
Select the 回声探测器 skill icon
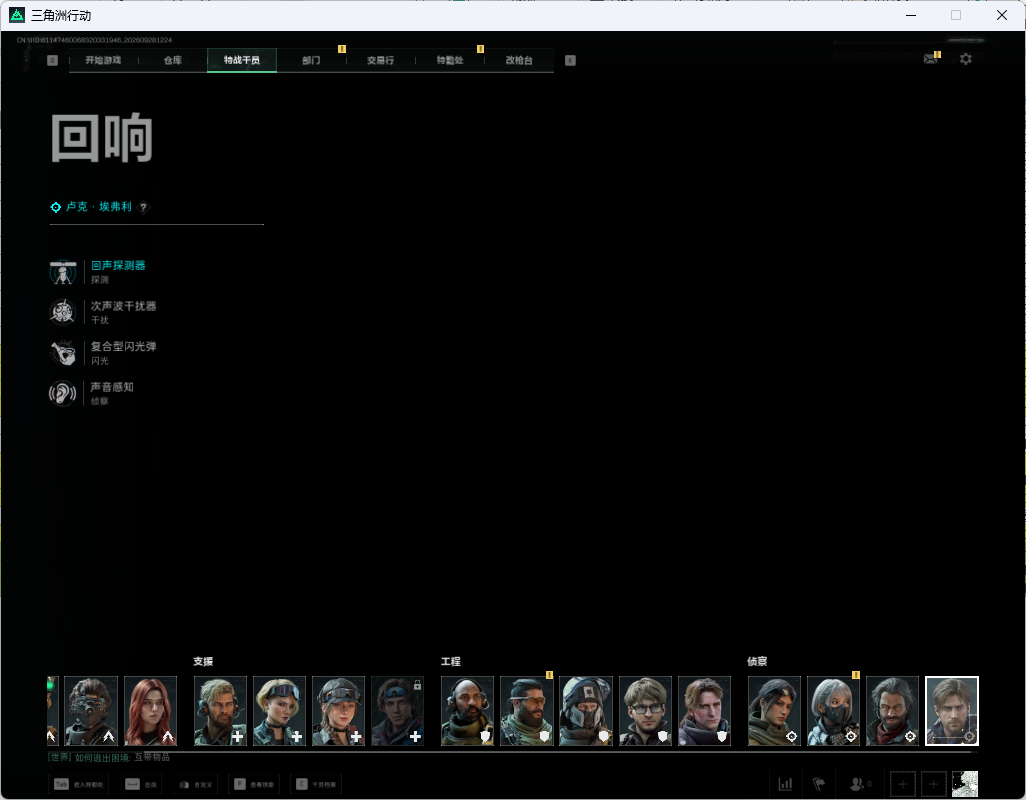tap(63, 271)
